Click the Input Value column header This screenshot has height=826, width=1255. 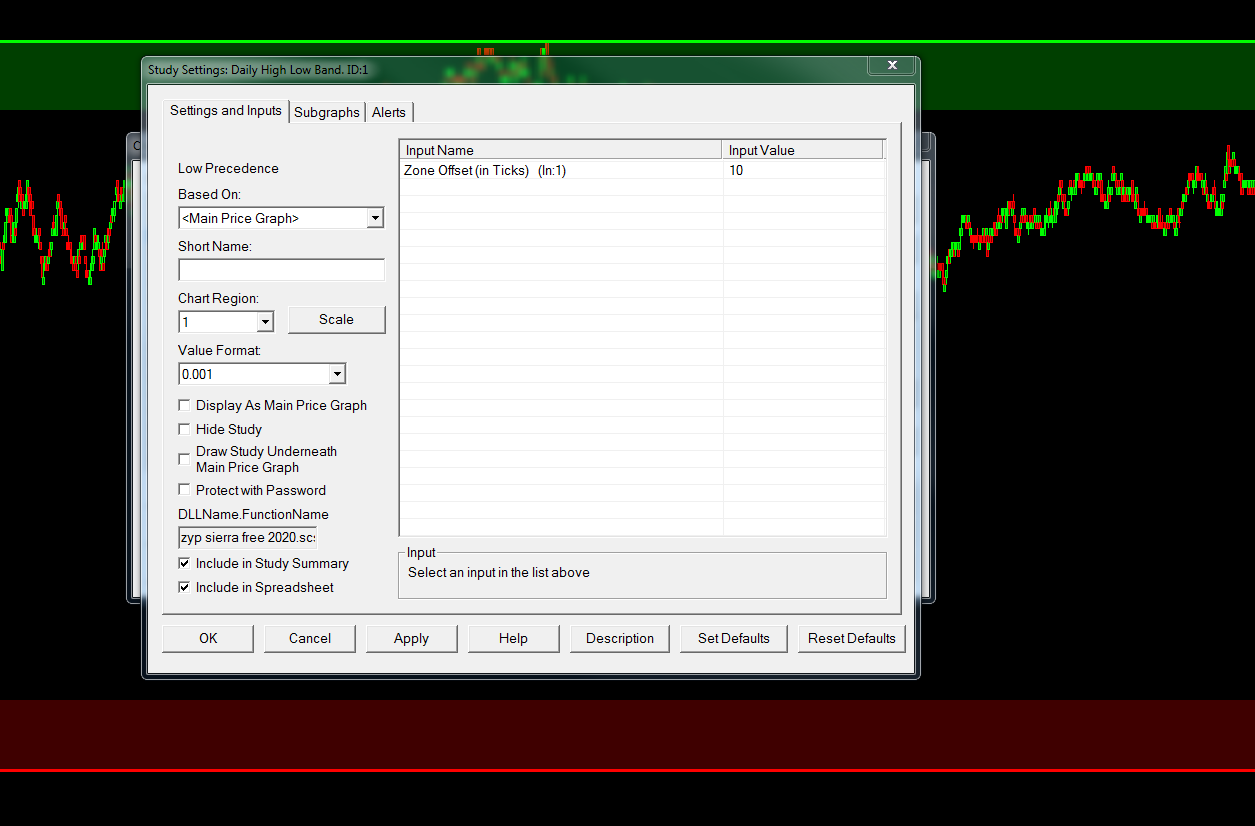(803, 150)
